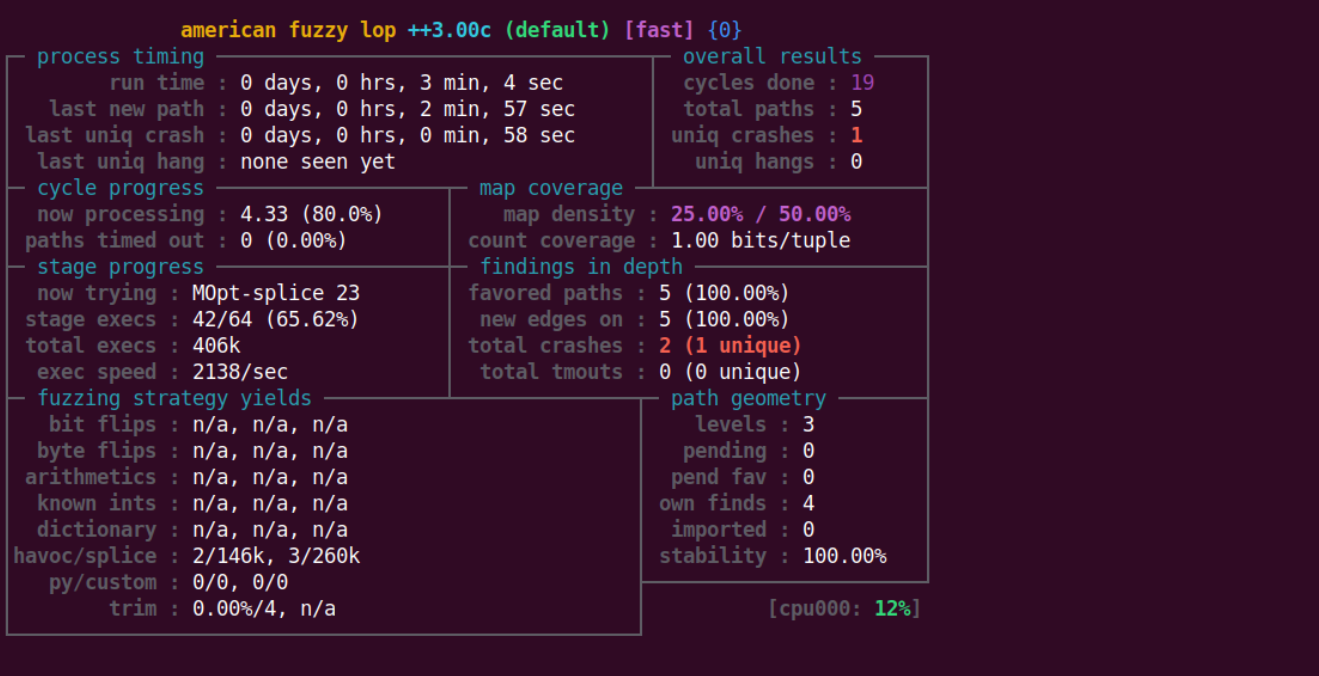This screenshot has width=1319, height=676.
Task: Click the cpu000 usage indicator
Action: [x=844, y=608]
